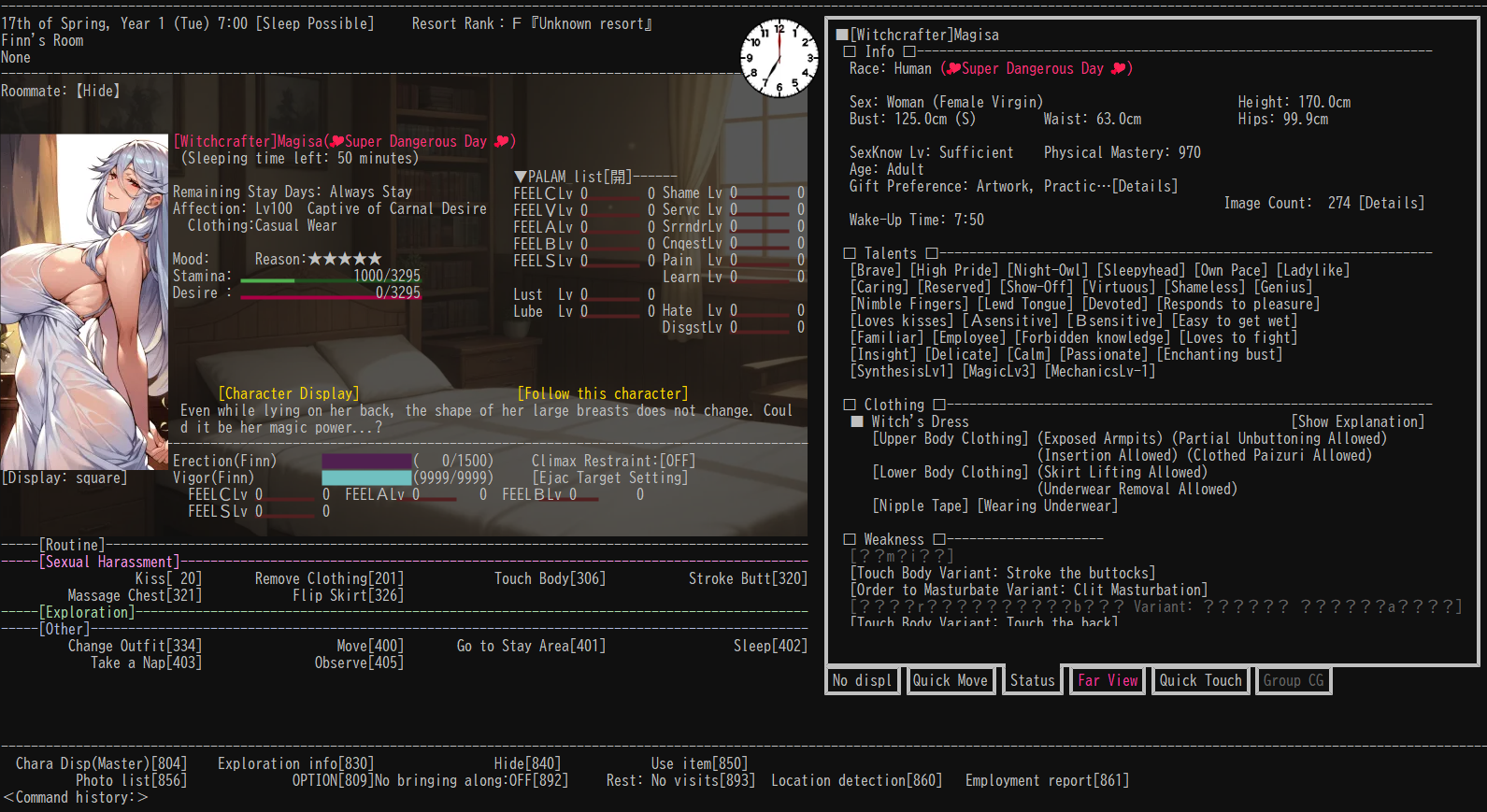Change the [Display: square] portrait mode
1487x812 pixels.
point(64,477)
